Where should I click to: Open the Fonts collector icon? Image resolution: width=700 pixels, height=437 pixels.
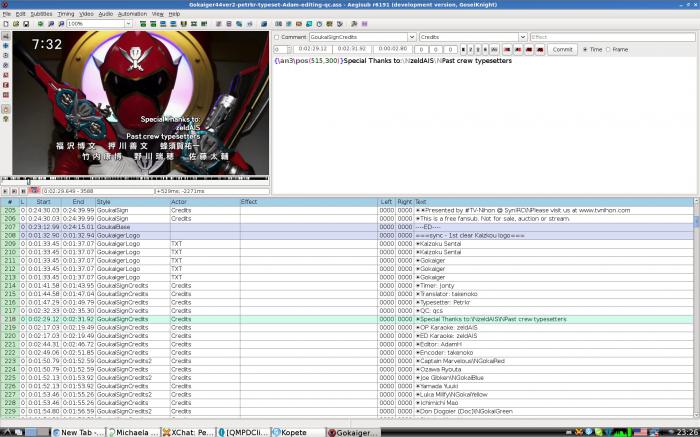[249, 23]
